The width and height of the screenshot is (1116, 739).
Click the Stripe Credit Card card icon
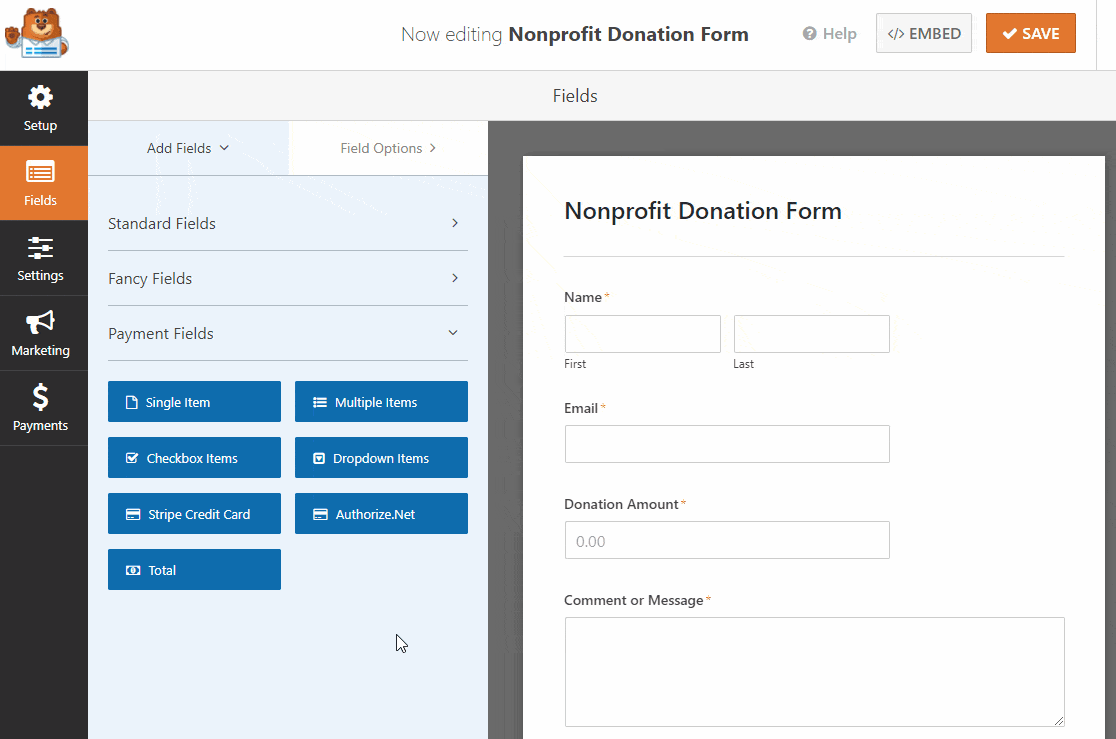(x=133, y=514)
